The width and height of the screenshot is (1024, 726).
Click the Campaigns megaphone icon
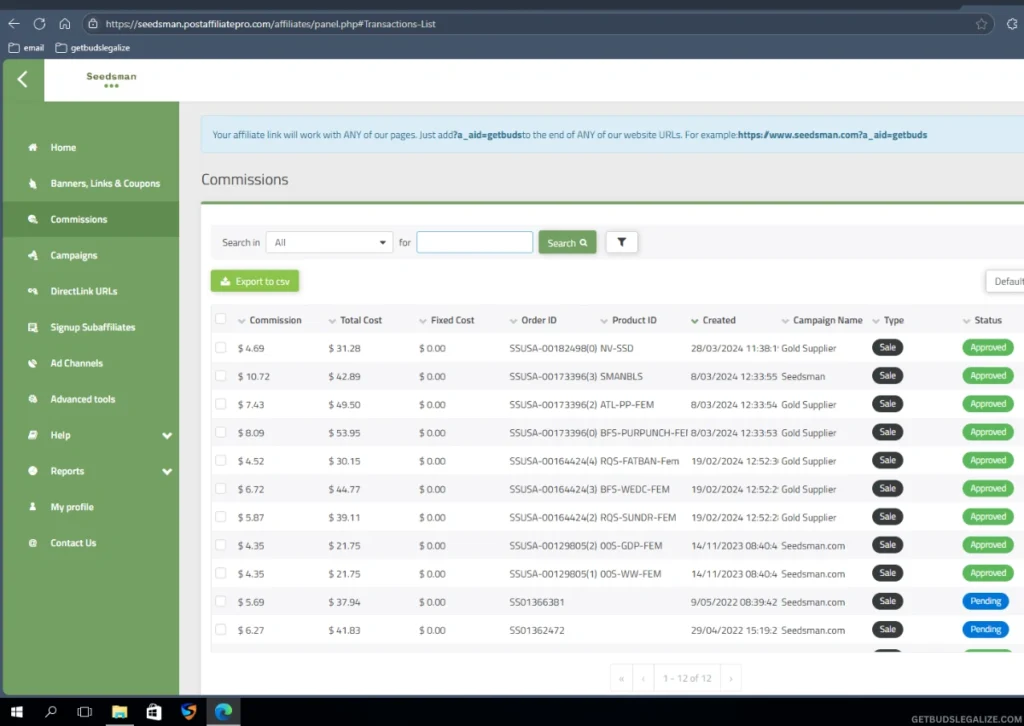(33, 255)
